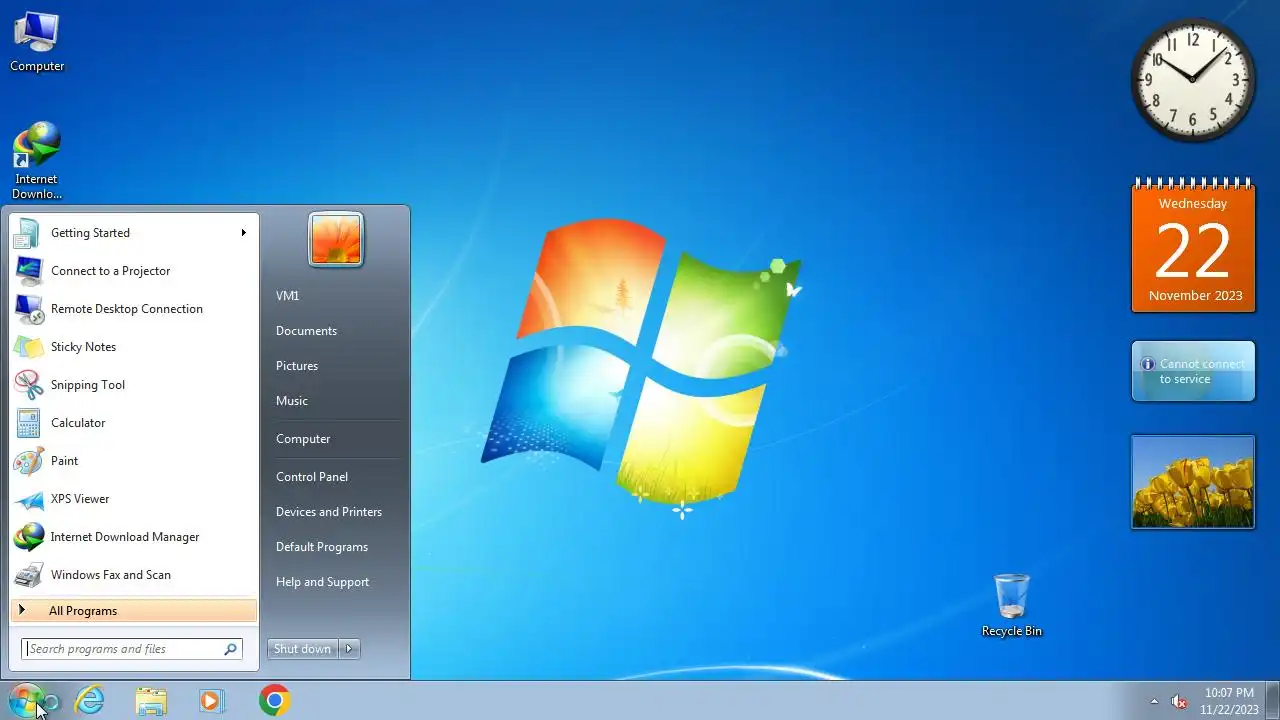Show hidden tray icons arrow

[1154, 701]
